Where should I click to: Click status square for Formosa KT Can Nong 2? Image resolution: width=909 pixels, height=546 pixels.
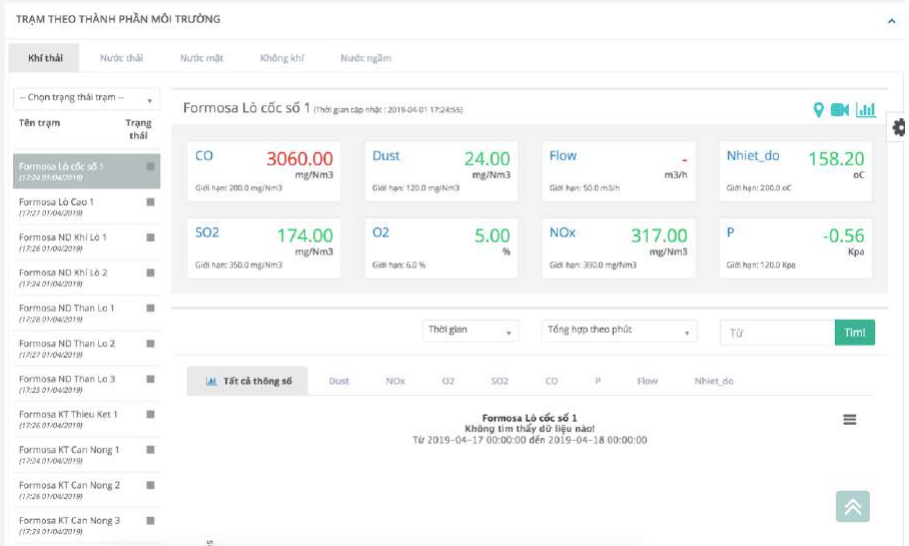click(x=150, y=485)
